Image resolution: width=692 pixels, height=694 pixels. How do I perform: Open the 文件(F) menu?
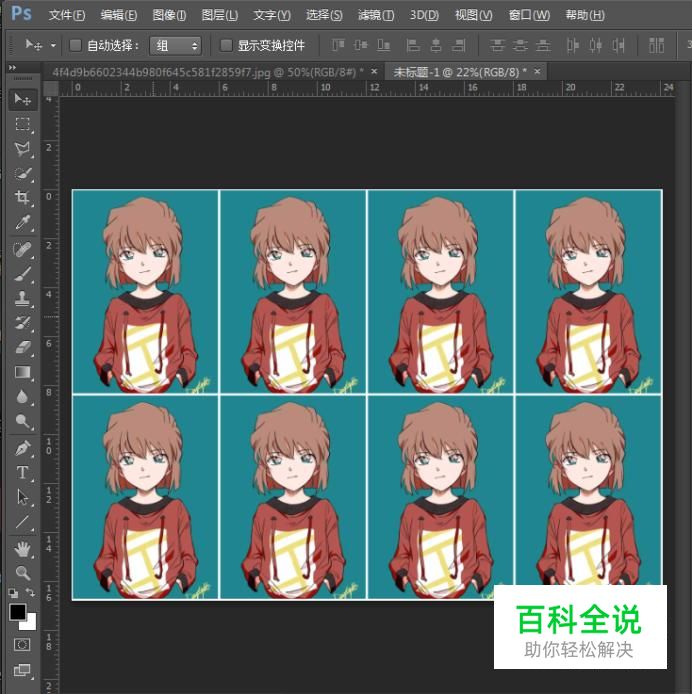point(66,15)
